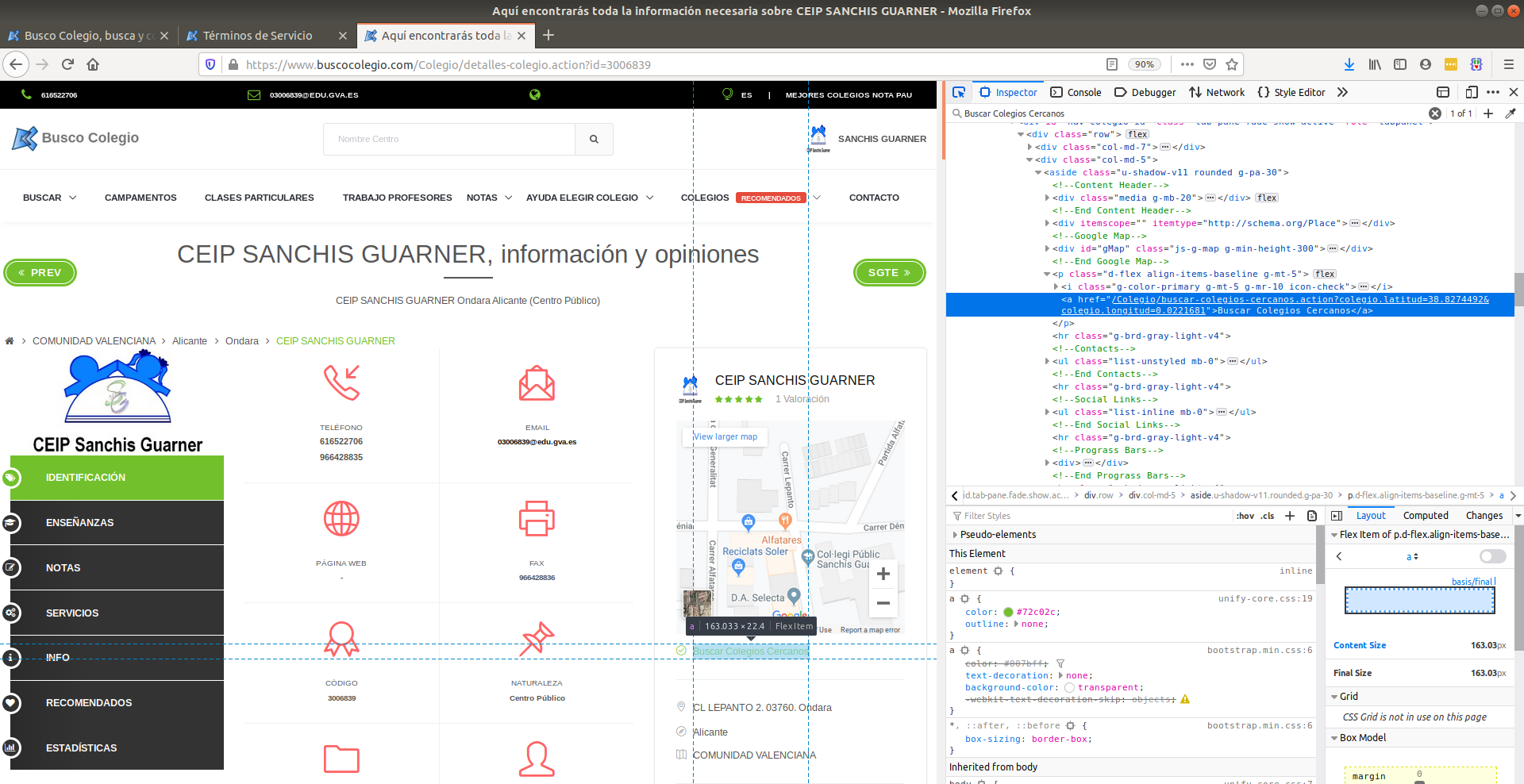1524x784 pixels.
Task: Toggle .cls classes panel
Action: pyautogui.click(x=1268, y=516)
